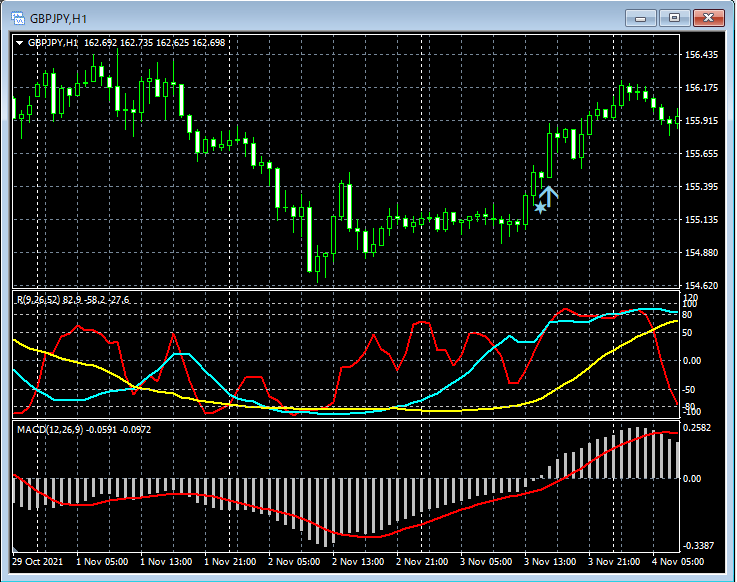
Task: Open the triangle menu beside GBPJPY,H1 label
Action: tap(20, 43)
